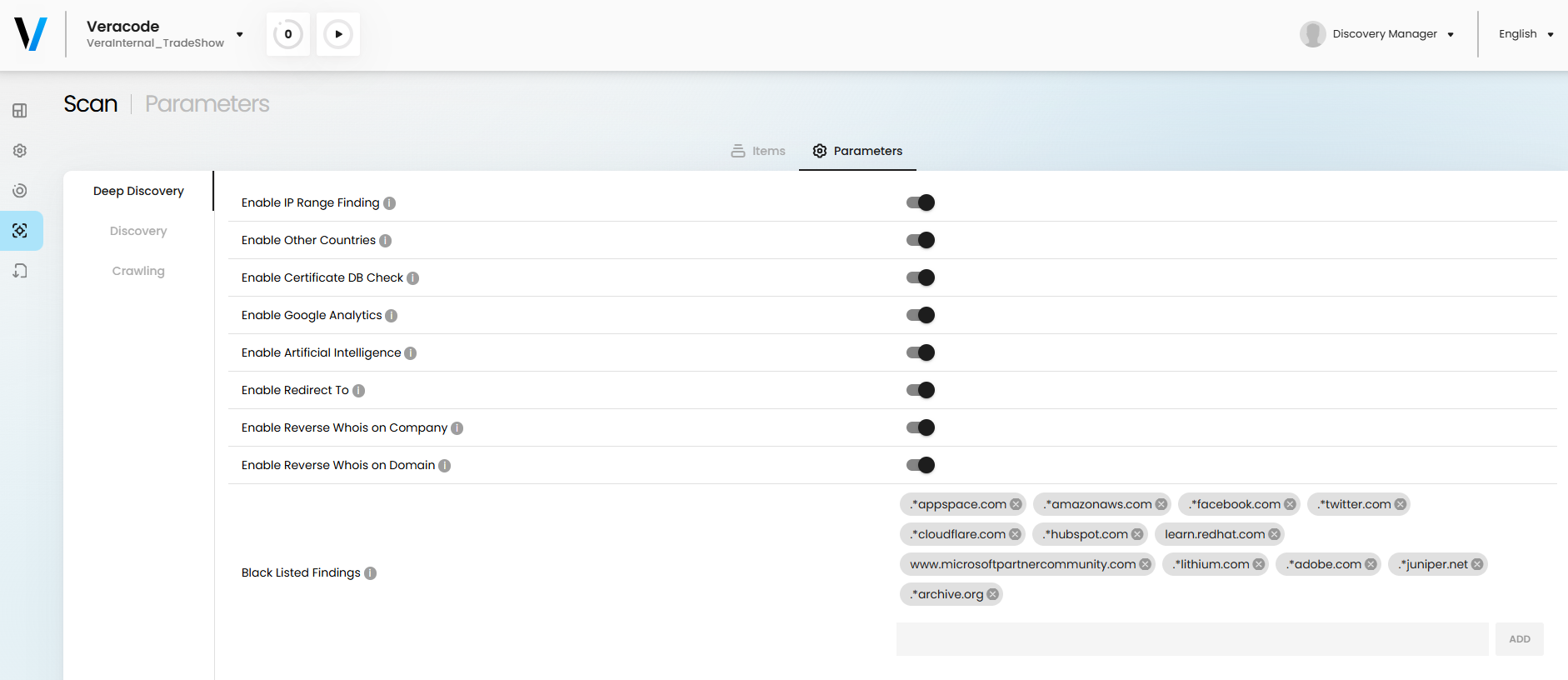Remove the .*amazonaws.com blacklist tag
Screen dimensions: 1568x680
1161,504
